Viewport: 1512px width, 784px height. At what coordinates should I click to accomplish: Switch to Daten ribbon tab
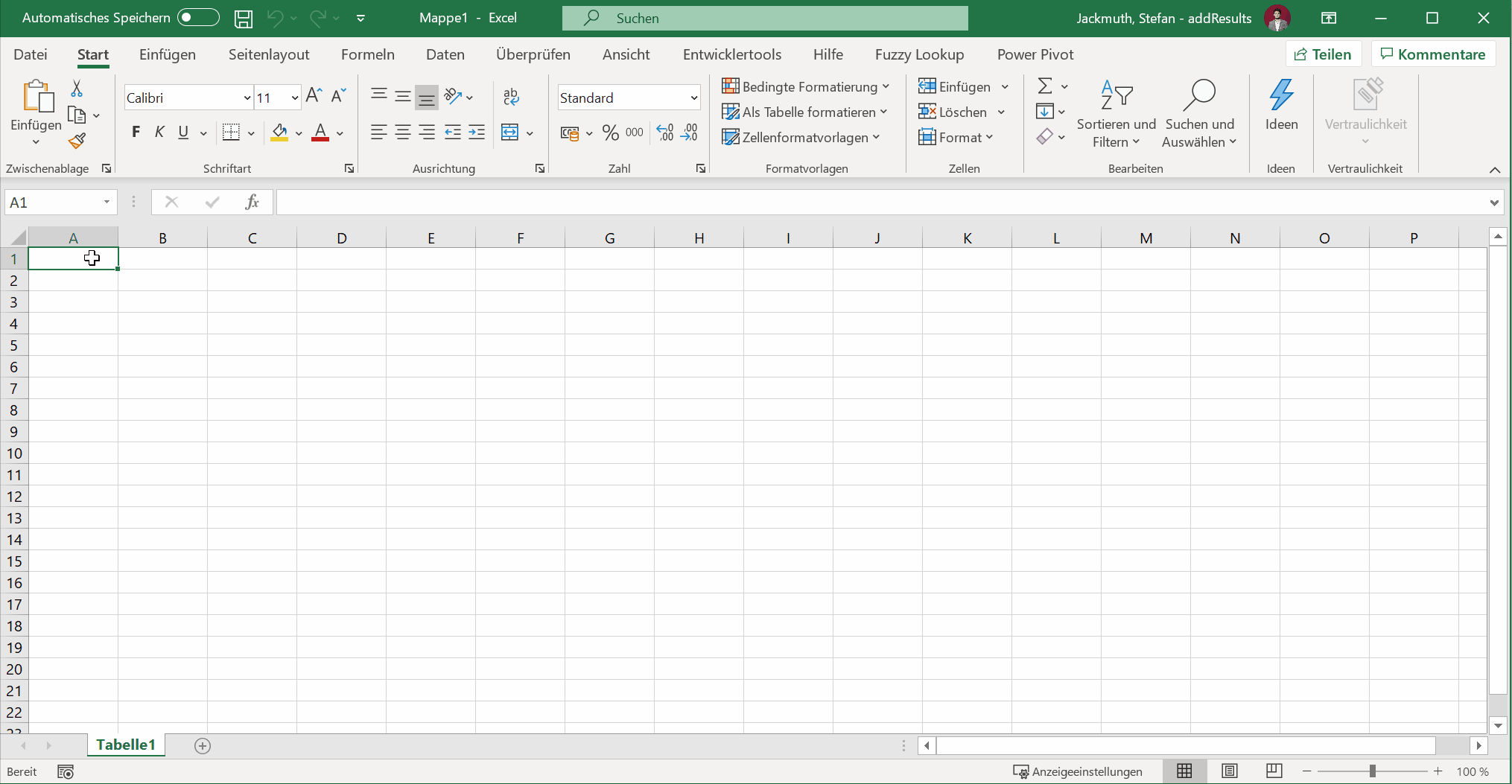click(445, 54)
